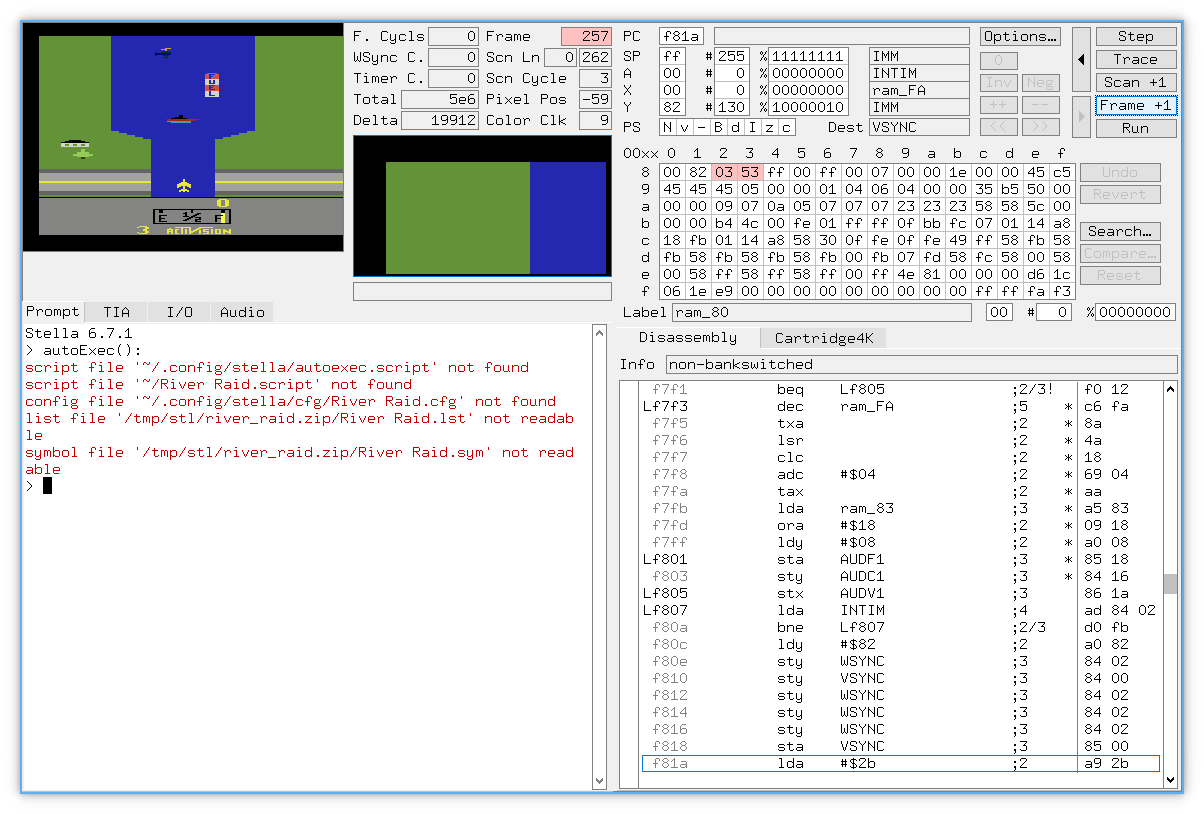The height and width of the screenshot is (814, 1204).
Task: Toggle the I interrupt flag in PS
Action: coord(753,127)
